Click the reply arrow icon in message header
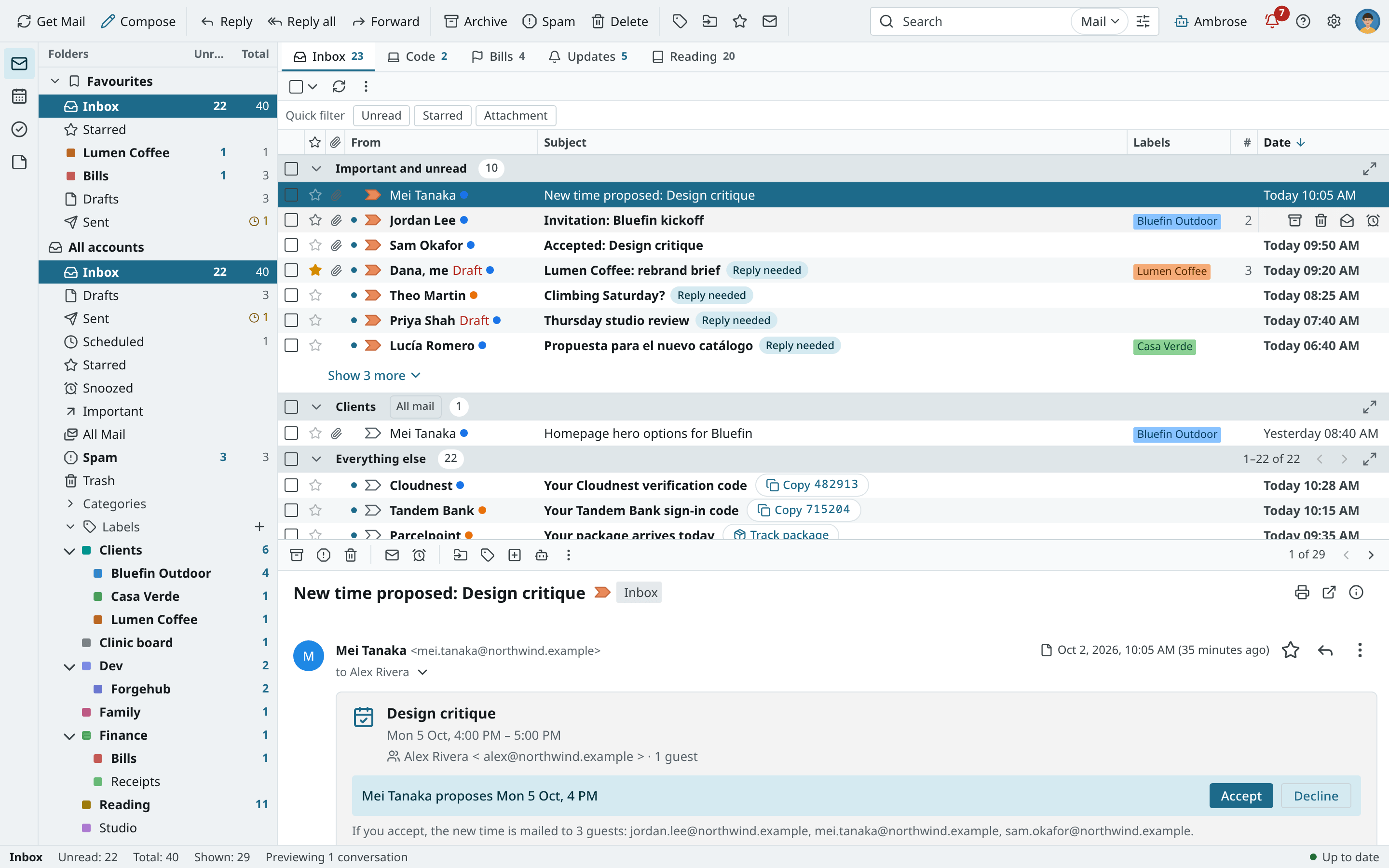This screenshot has width=1389, height=868. 1325,650
